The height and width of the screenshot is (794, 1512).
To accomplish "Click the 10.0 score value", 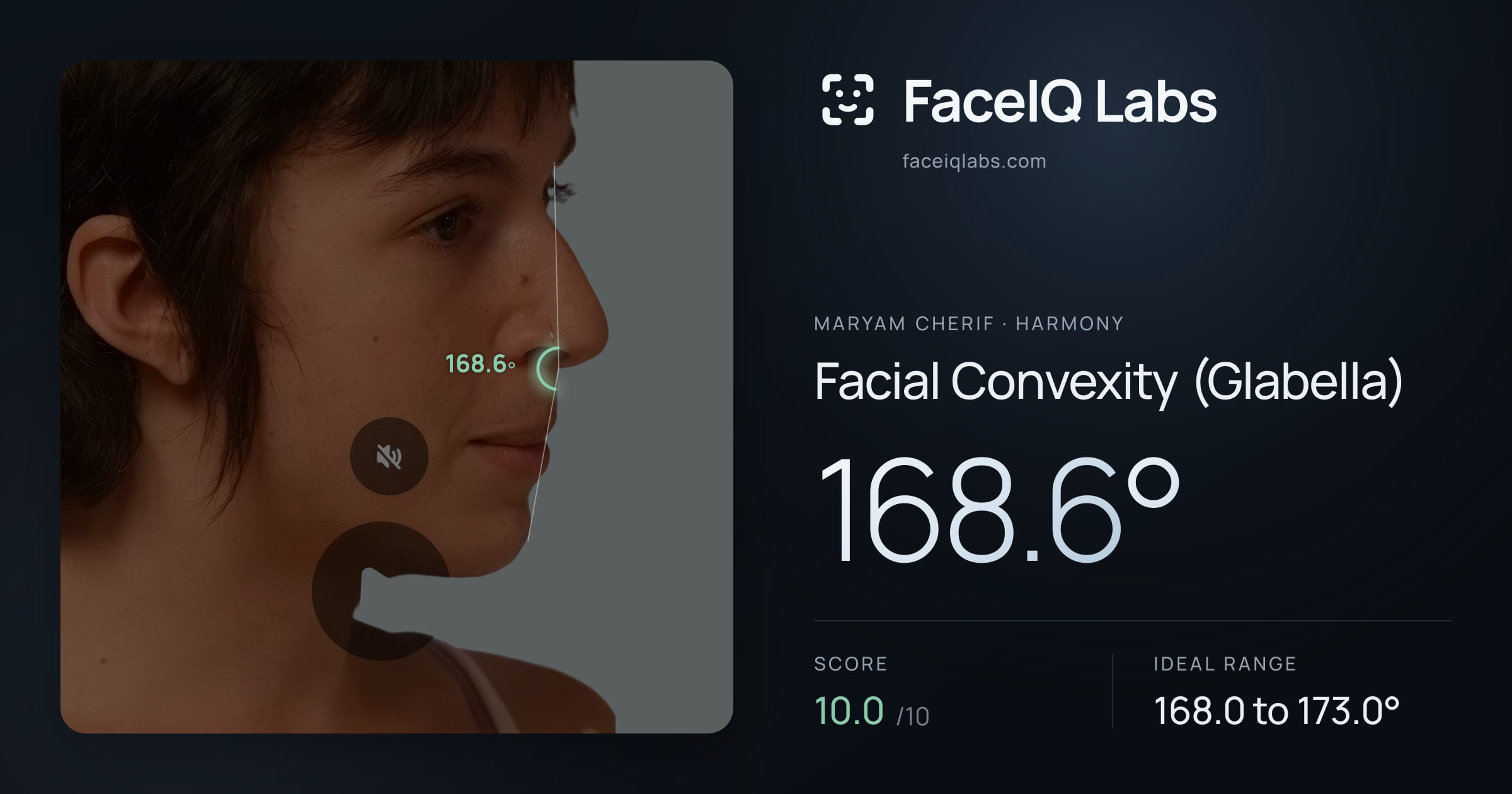I will (x=849, y=711).
